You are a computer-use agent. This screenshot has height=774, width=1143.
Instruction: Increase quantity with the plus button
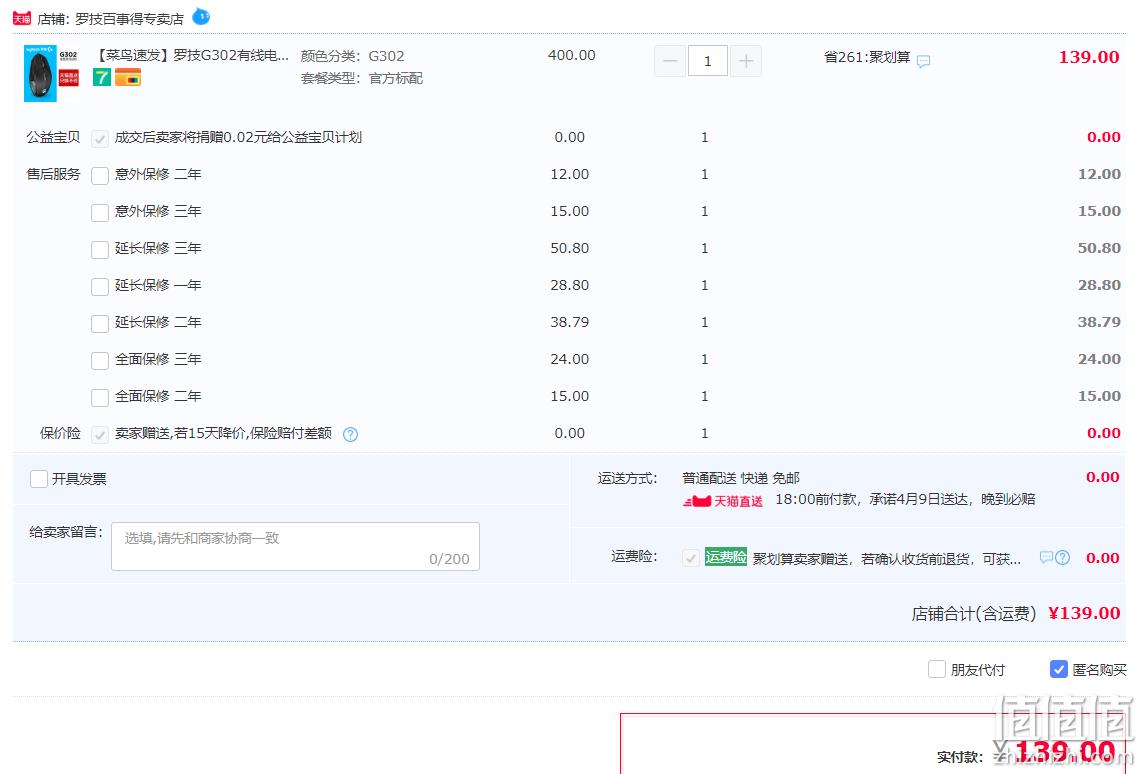tap(746, 61)
